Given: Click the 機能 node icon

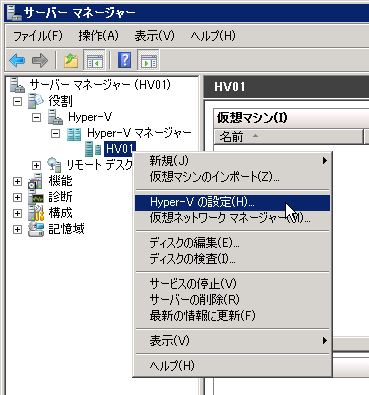Looking at the screenshot, I should point(35,181).
